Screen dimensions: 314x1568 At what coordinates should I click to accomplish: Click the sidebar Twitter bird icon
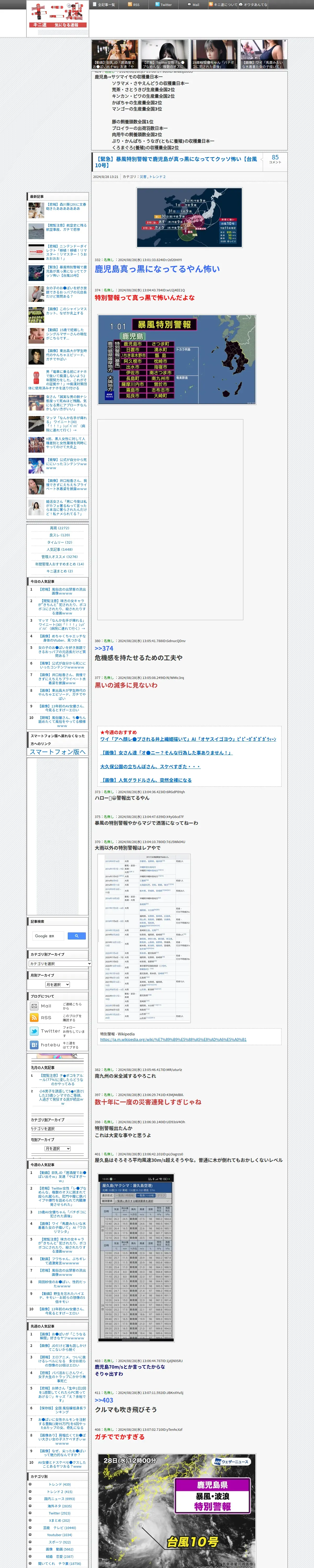[34, 1031]
